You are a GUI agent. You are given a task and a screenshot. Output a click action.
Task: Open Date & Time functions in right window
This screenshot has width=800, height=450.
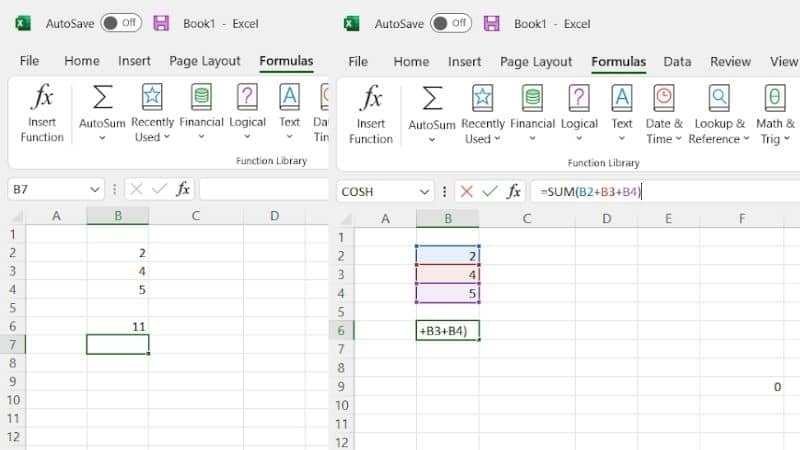point(664,98)
